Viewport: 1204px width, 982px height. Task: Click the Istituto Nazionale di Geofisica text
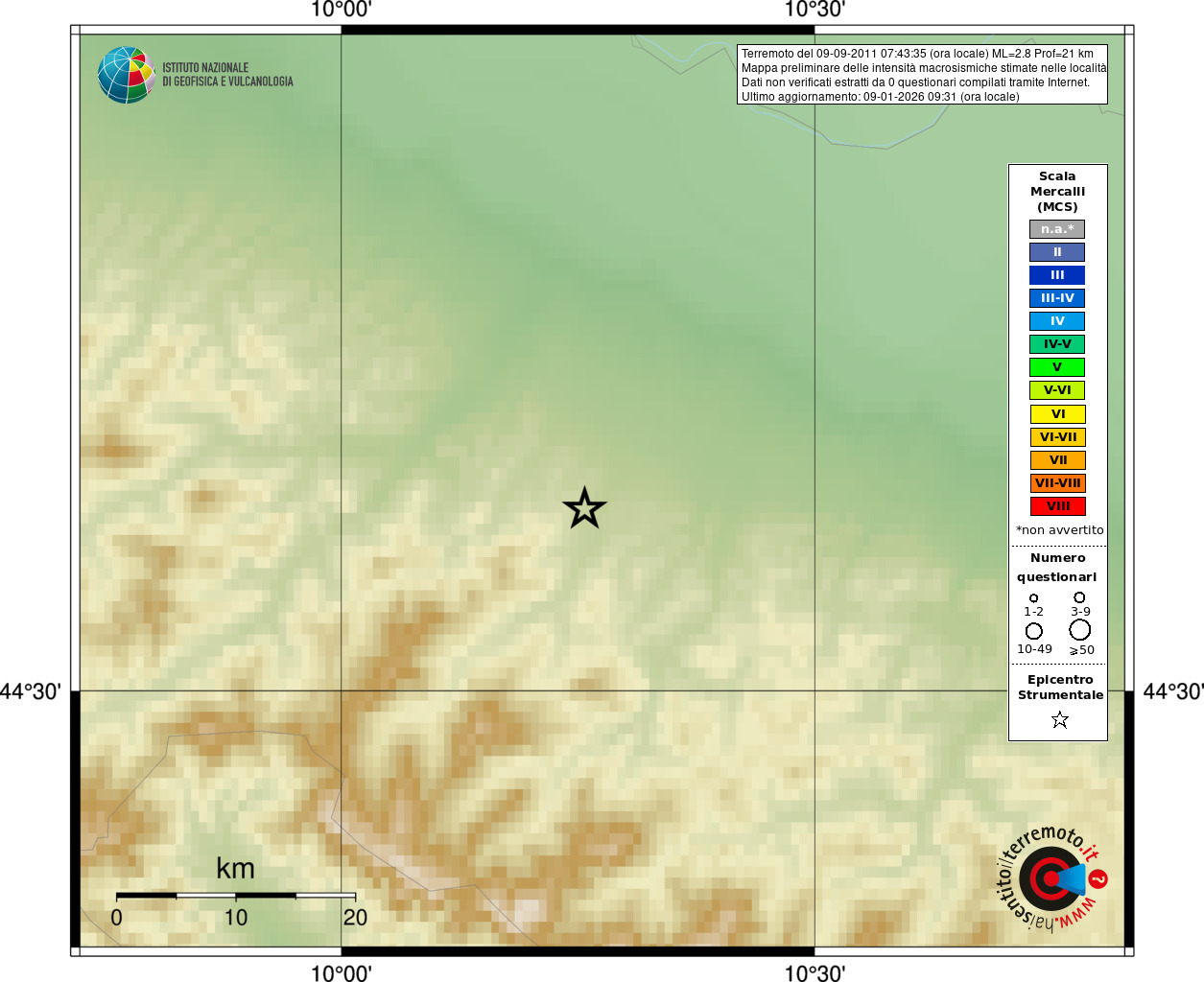tap(227, 75)
